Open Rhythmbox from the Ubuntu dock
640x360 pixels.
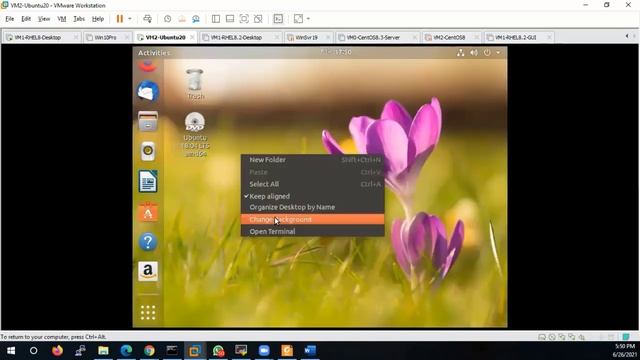148,151
